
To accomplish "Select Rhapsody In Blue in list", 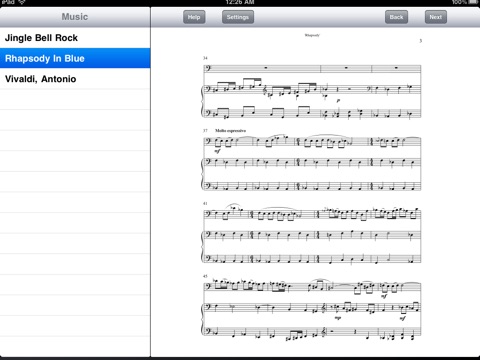I will [75, 58].
